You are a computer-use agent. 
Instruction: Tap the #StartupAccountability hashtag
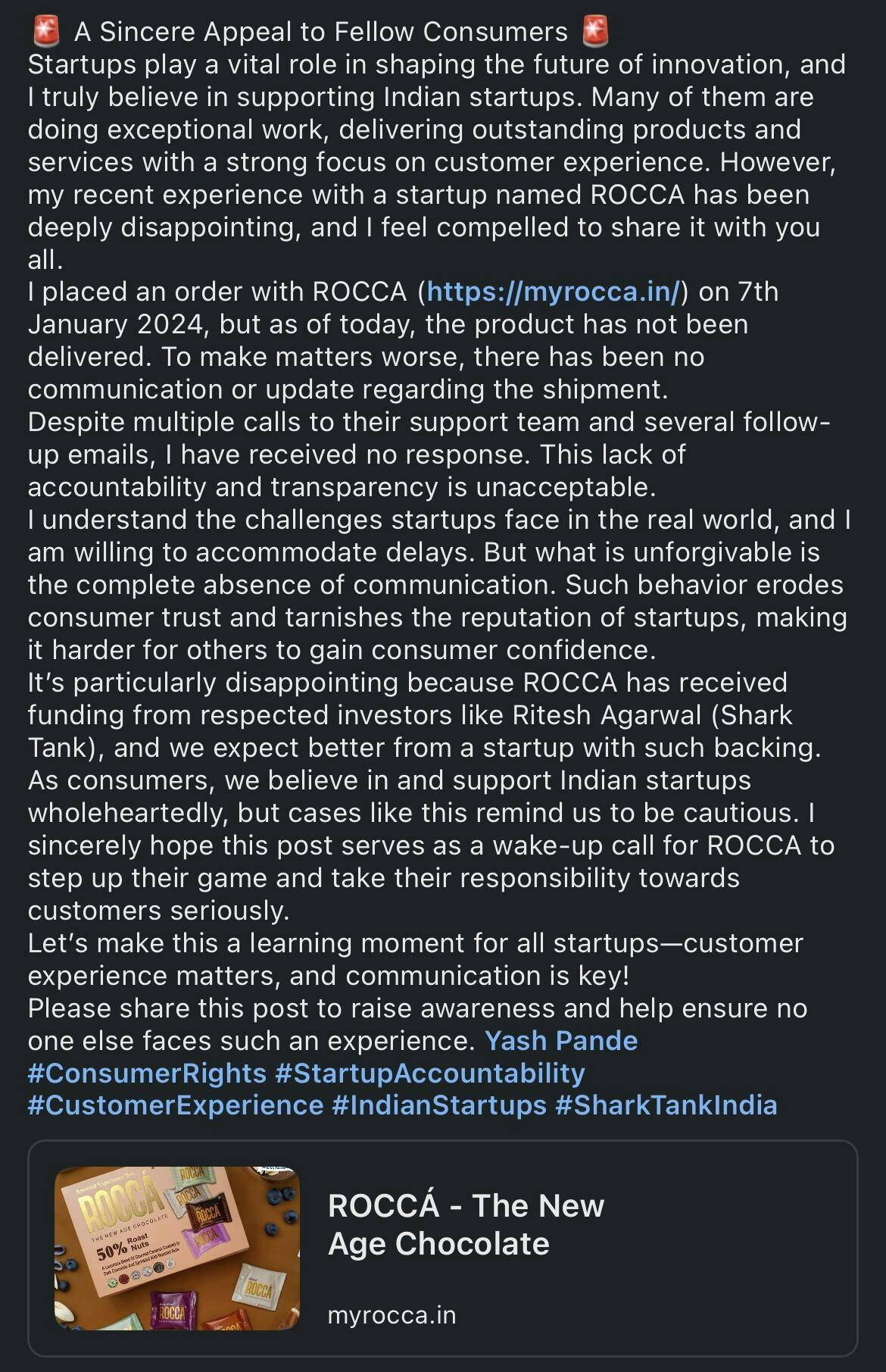pyautogui.click(x=429, y=1074)
